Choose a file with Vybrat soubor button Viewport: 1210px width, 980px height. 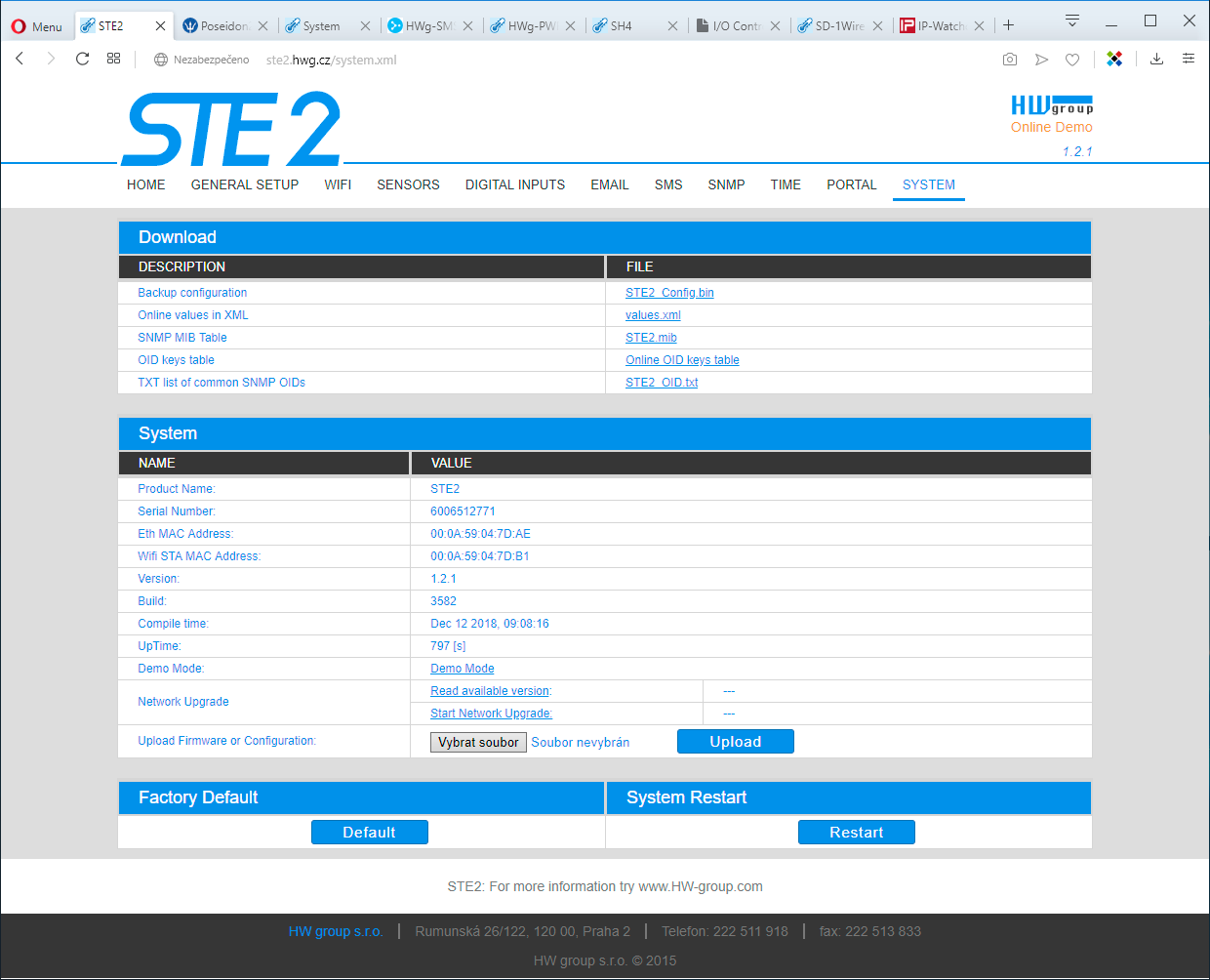(x=478, y=742)
